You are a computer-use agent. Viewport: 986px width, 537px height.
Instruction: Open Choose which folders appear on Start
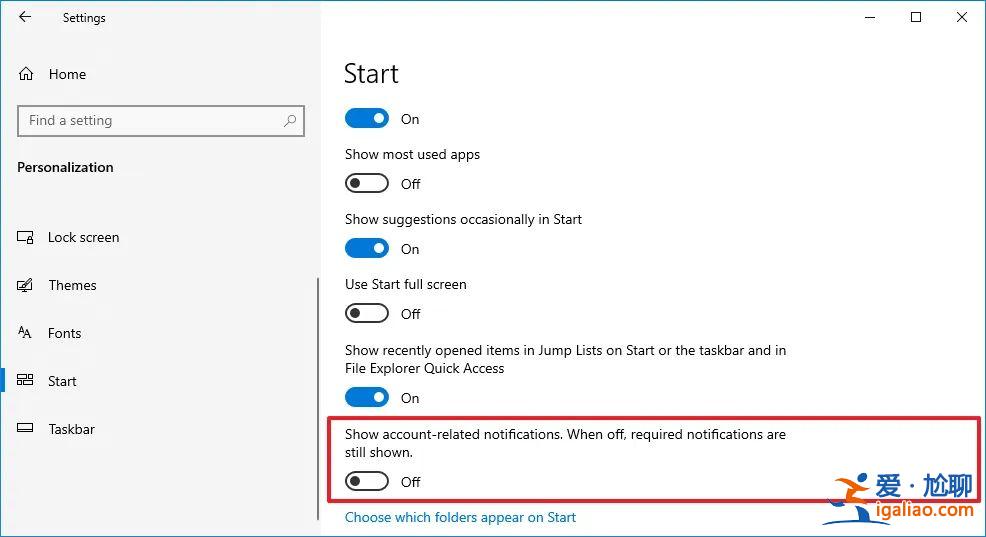point(460,517)
